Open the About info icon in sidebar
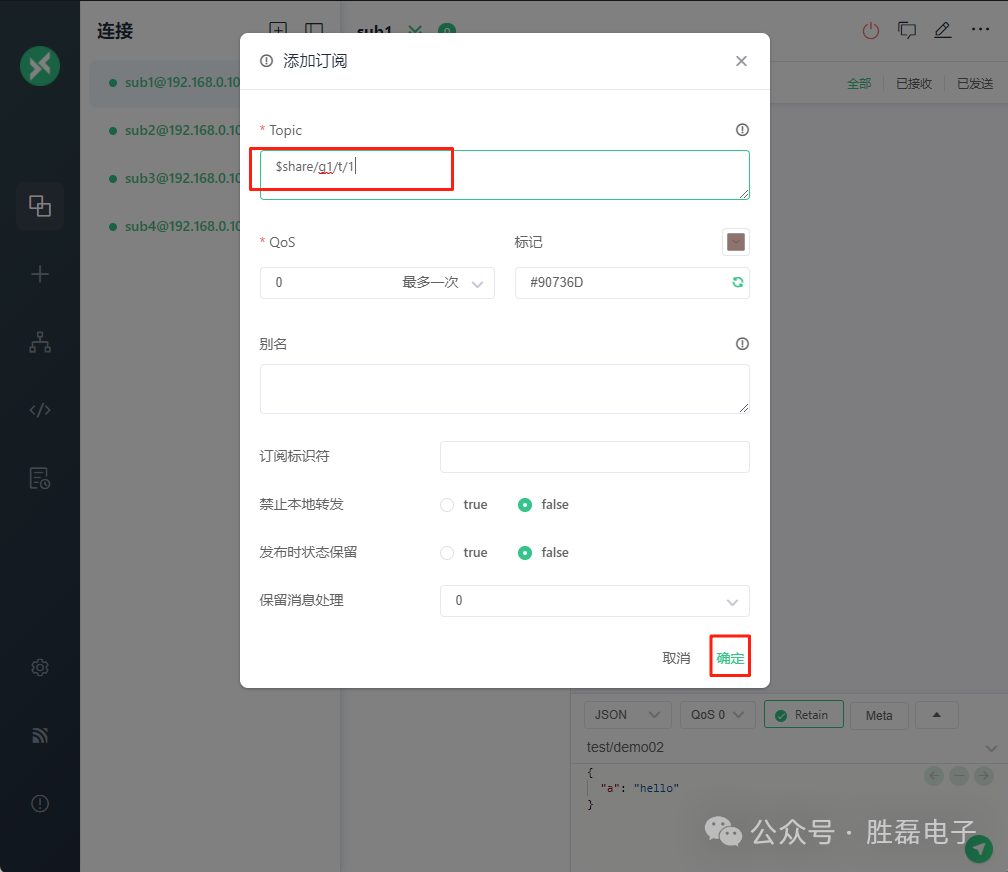Image resolution: width=1008 pixels, height=872 pixels. click(40, 803)
